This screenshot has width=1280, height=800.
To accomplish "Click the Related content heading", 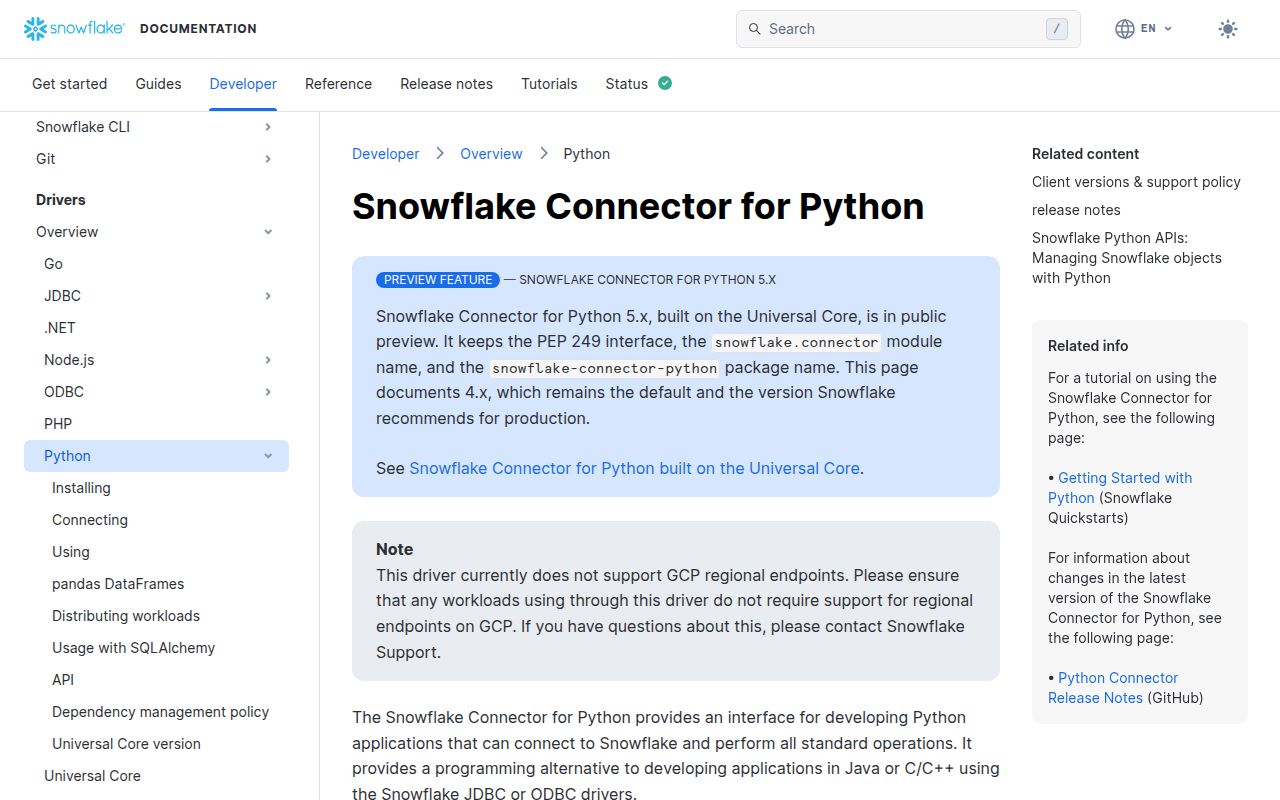I will tap(1085, 154).
